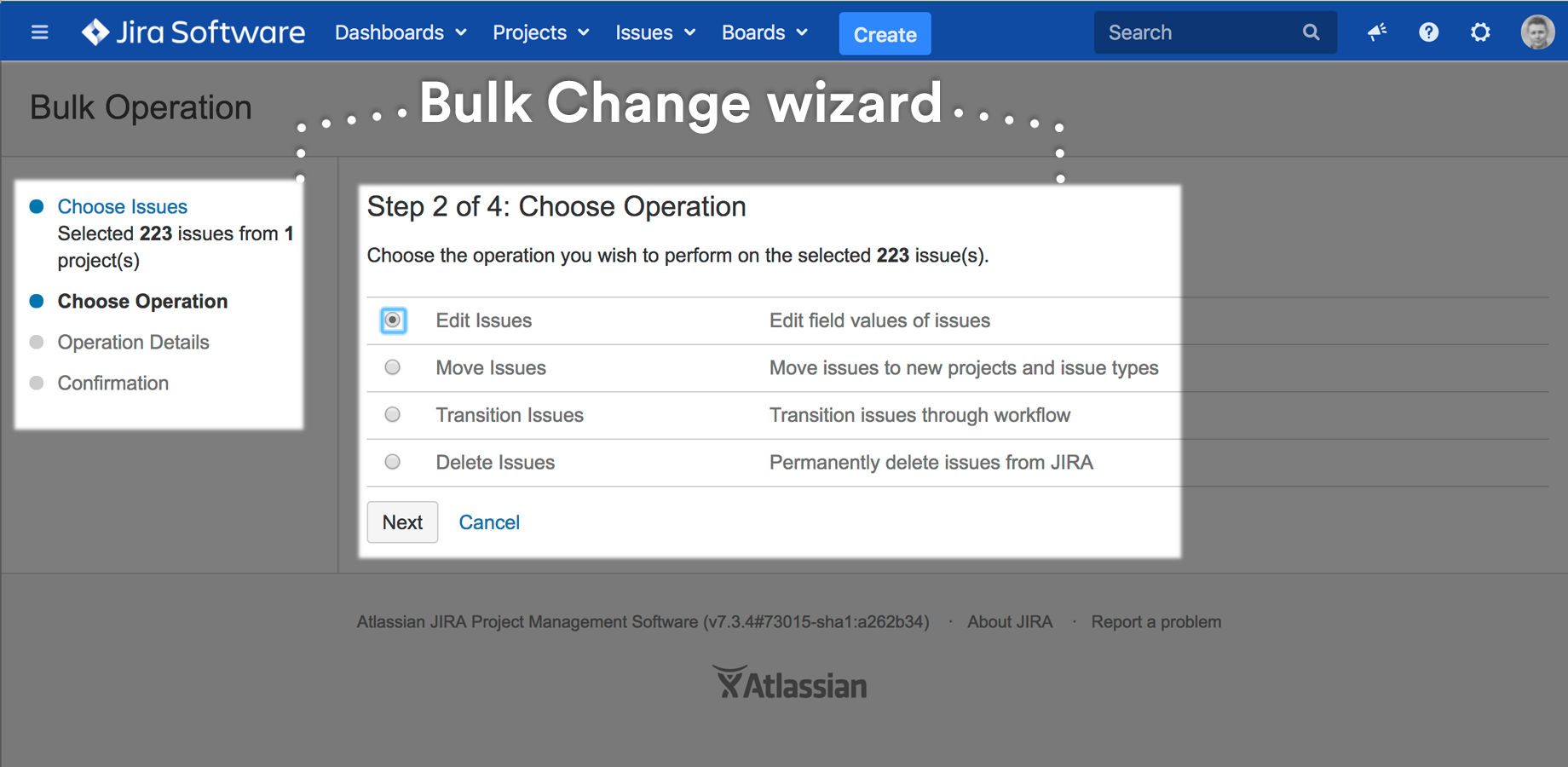Viewport: 1568px width, 767px height.
Task: Expand the Projects dropdown menu
Action: tap(540, 32)
